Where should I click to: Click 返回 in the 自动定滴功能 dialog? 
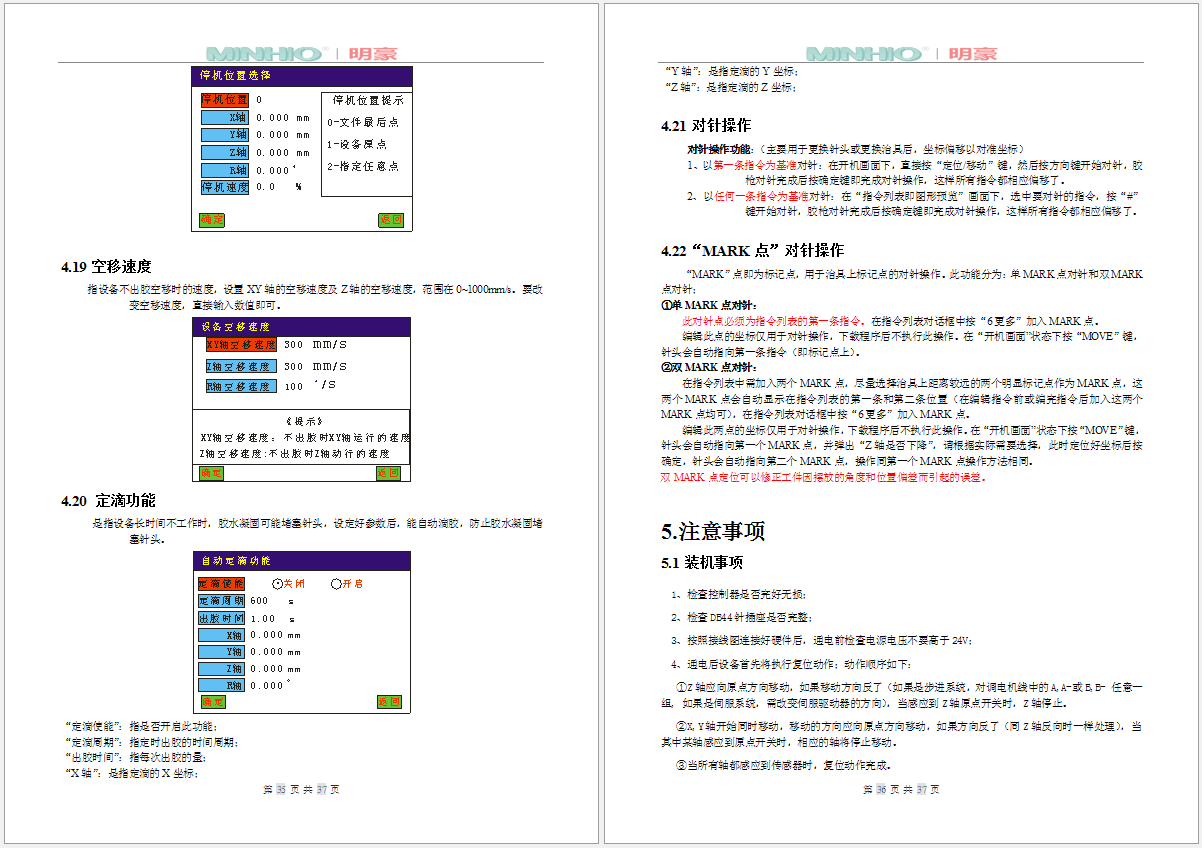390,702
